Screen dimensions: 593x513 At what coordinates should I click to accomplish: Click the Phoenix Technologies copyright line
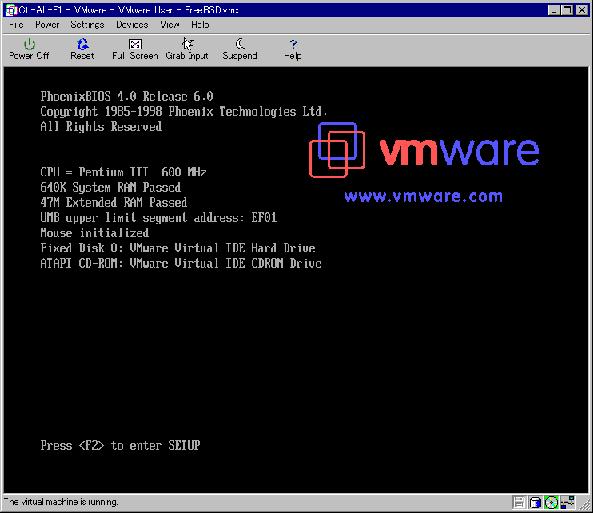(x=183, y=112)
